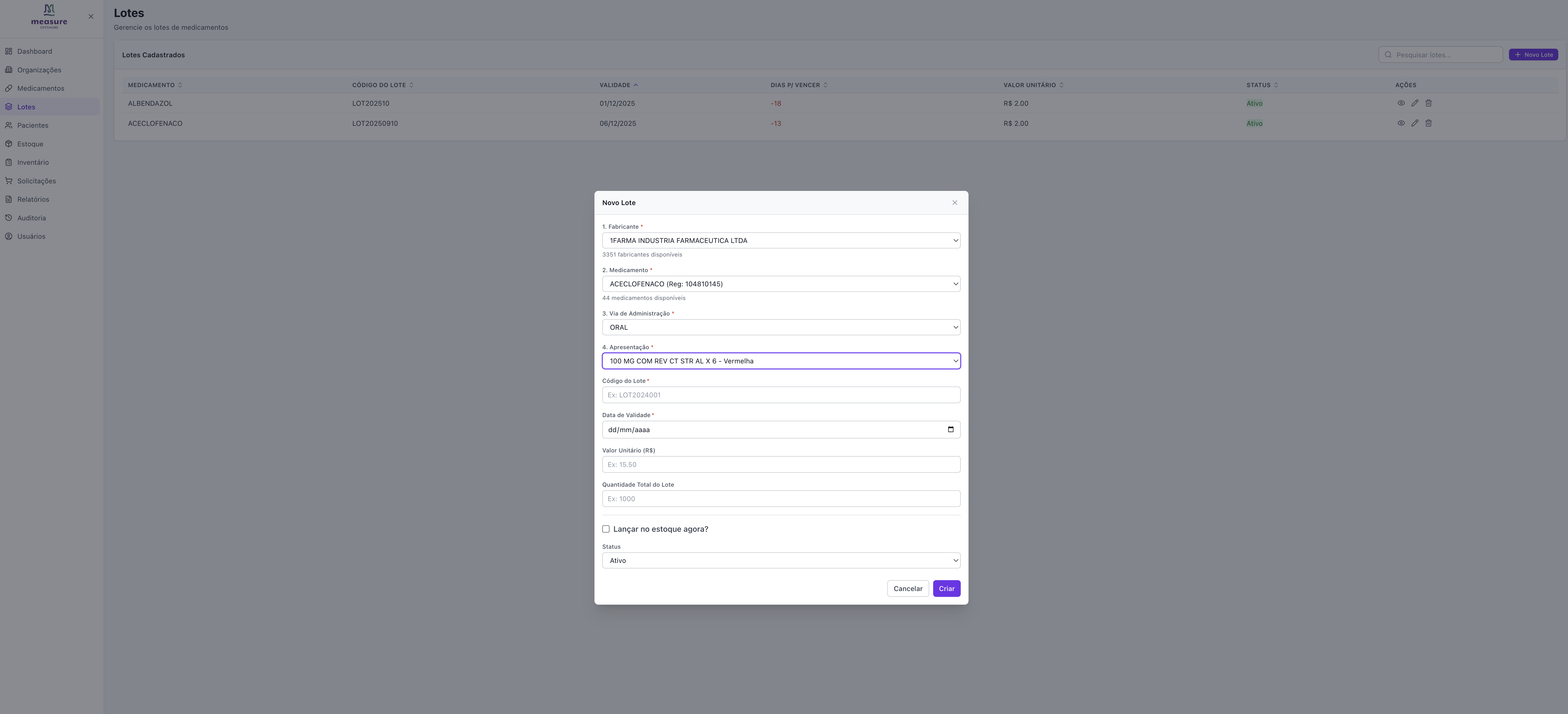Image resolution: width=1568 pixels, height=714 pixels.
Task: Click the calendar icon in Data de Validade
Action: pos(950,430)
